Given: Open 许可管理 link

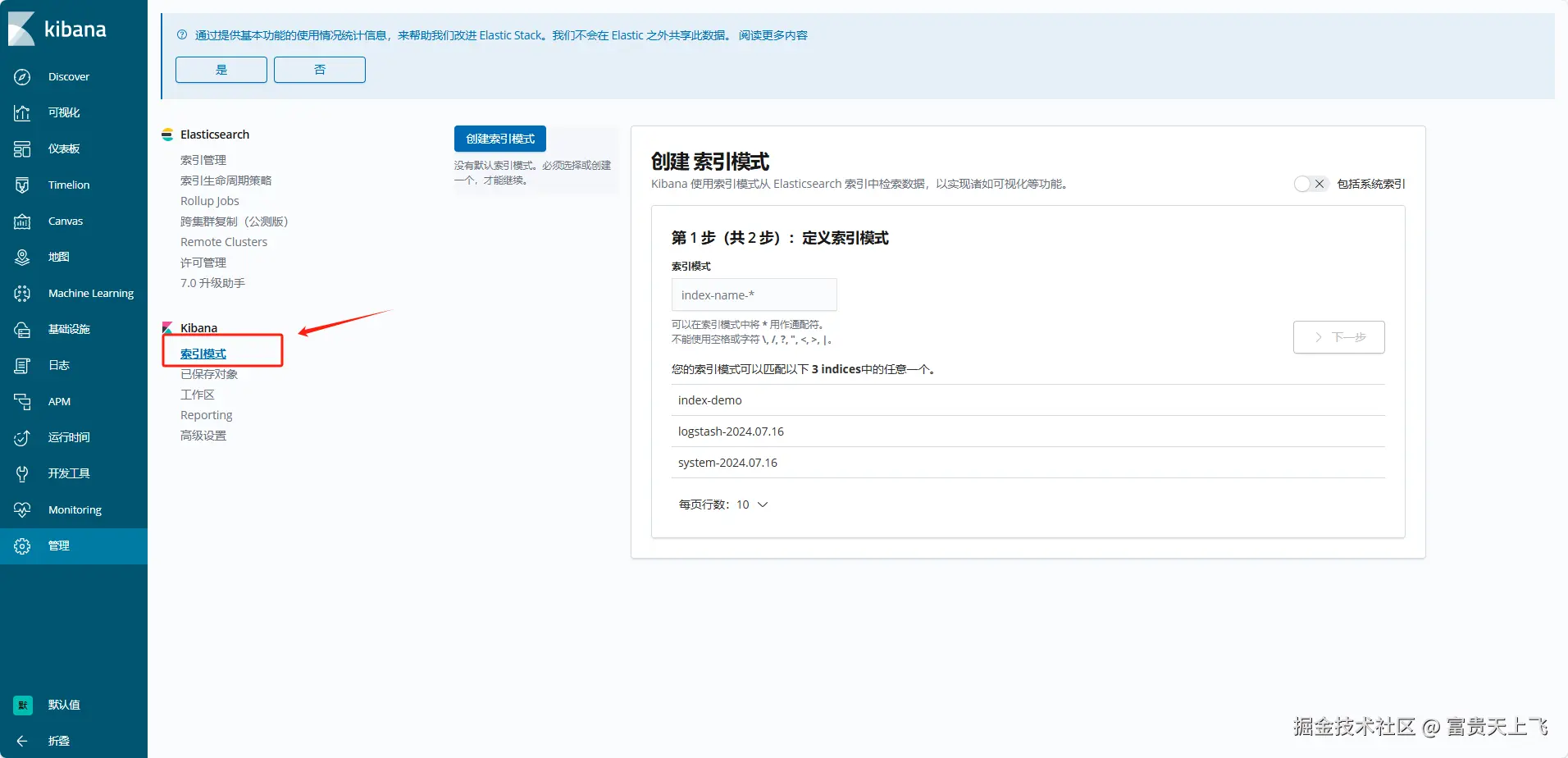Looking at the screenshot, I should pos(203,263).
